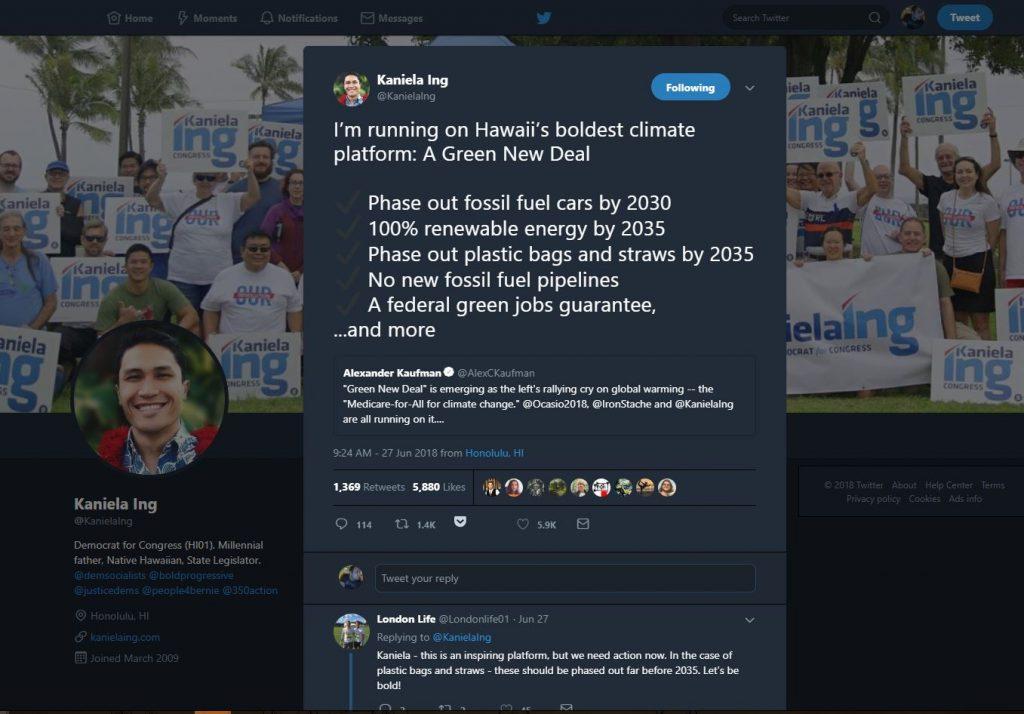Send tweet via direct message envelope
Image resolution: width=1024 pixels, height=714 pixels.
click(x=583, y=524)
